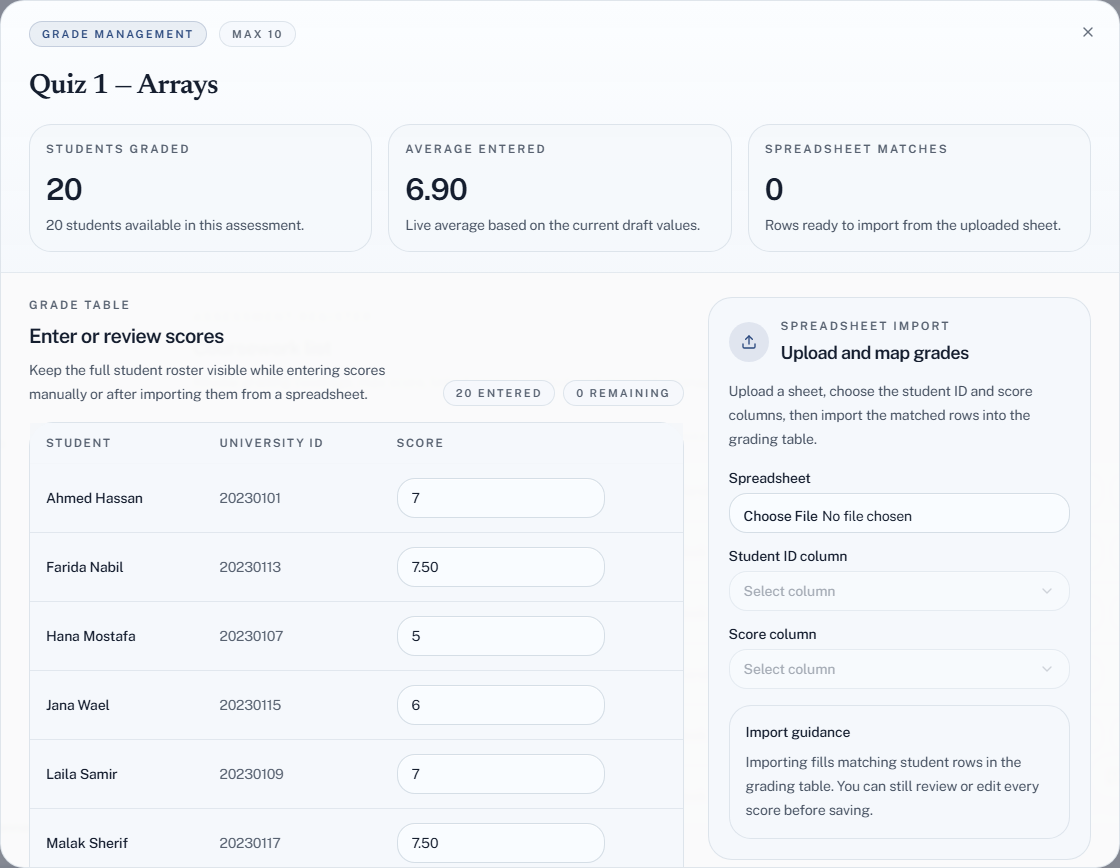Edit the score for Hana Mostafa
Screen dimensions: 1120x868
pyautogui.click(x=501, y=636)
